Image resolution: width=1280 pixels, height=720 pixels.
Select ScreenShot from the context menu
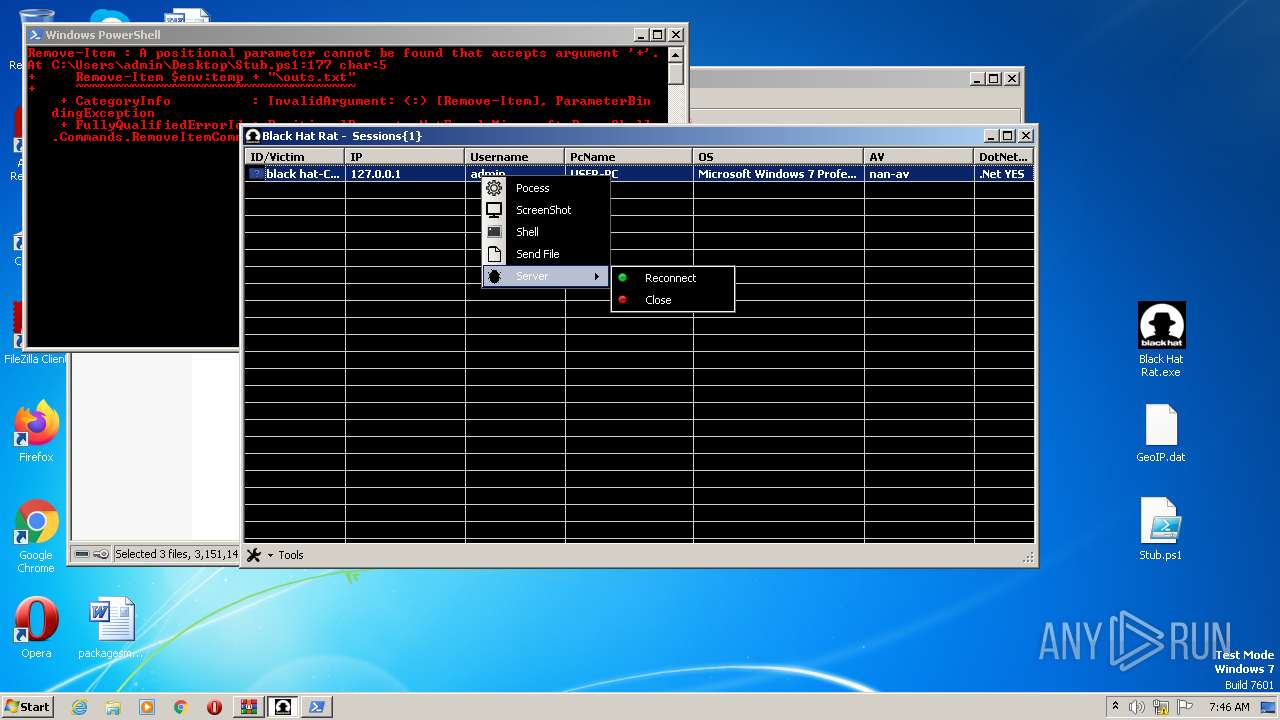pyautogui.click(x=546, y=210)
